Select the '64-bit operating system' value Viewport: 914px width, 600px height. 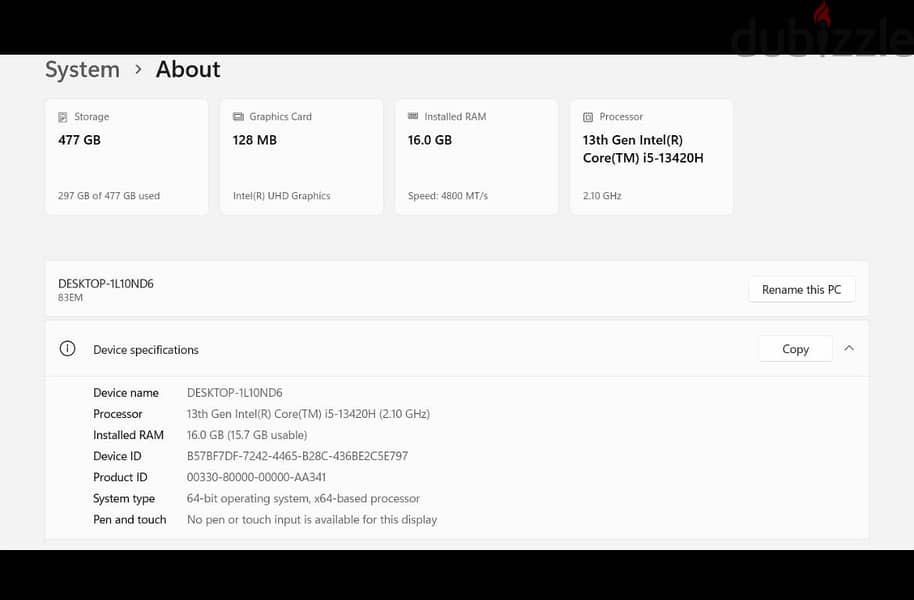[303, 499]
